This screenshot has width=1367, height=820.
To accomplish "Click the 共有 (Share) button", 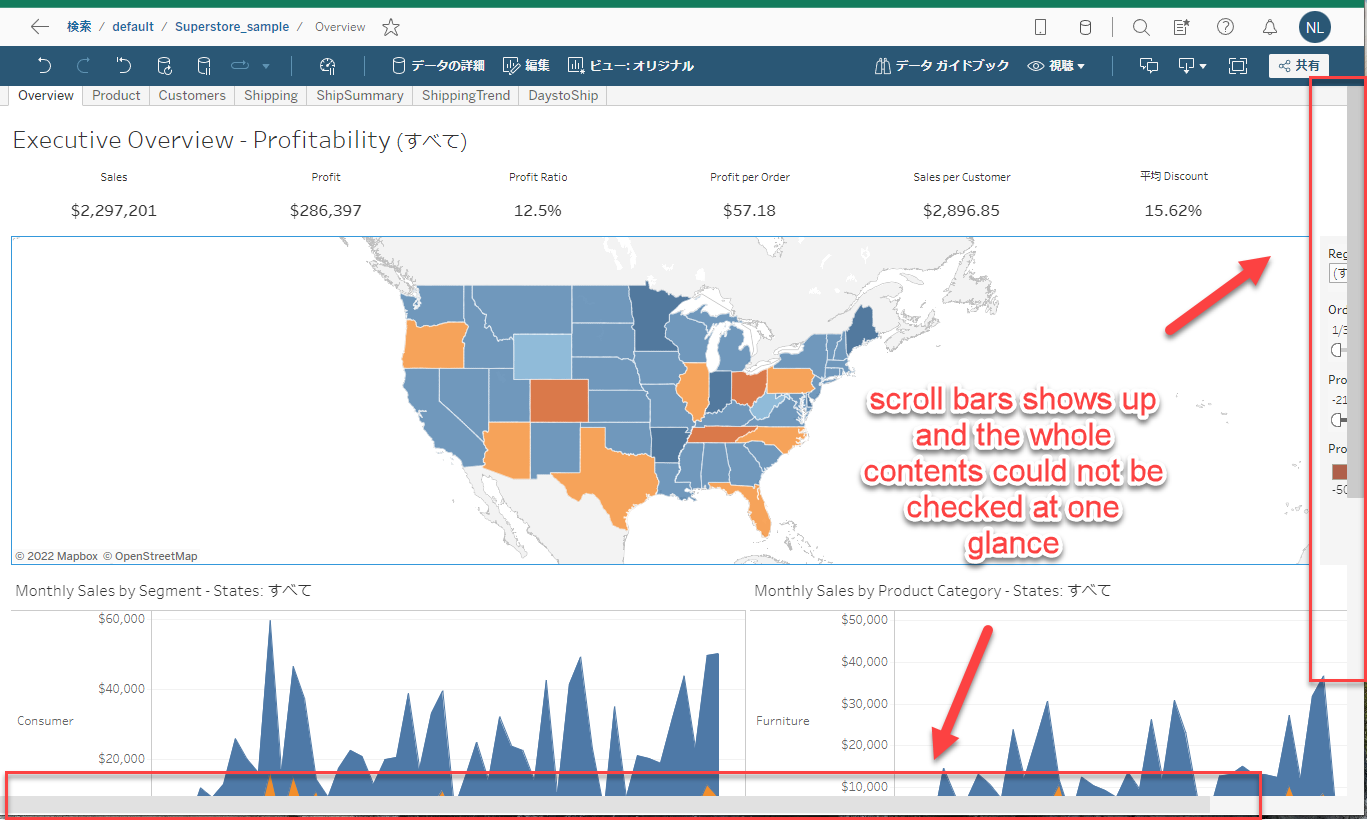I will click(x=1298, y=66).
